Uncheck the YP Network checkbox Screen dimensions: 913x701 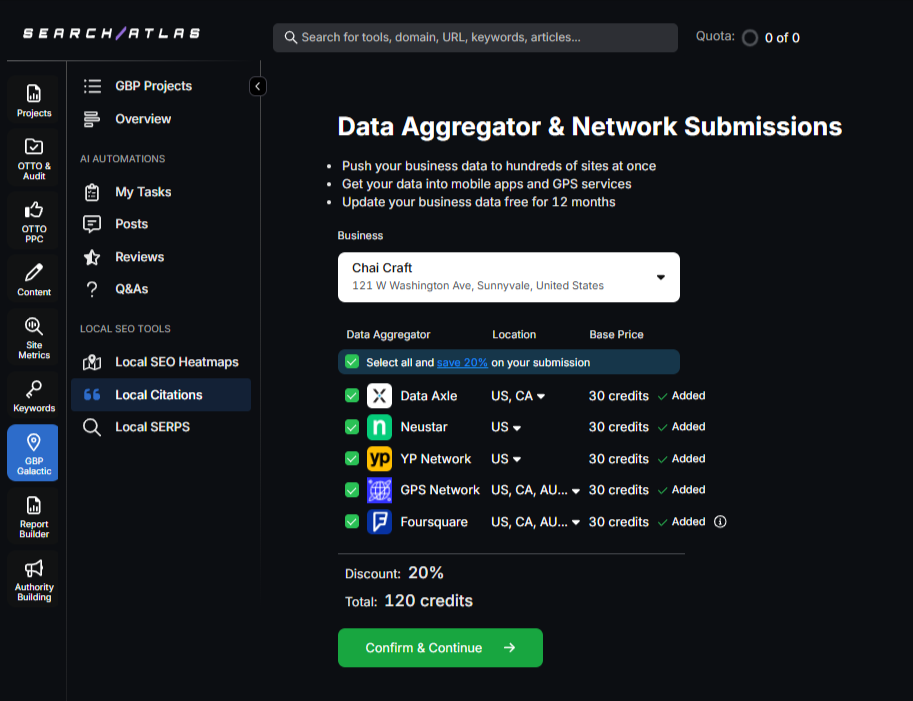point(352,459)
